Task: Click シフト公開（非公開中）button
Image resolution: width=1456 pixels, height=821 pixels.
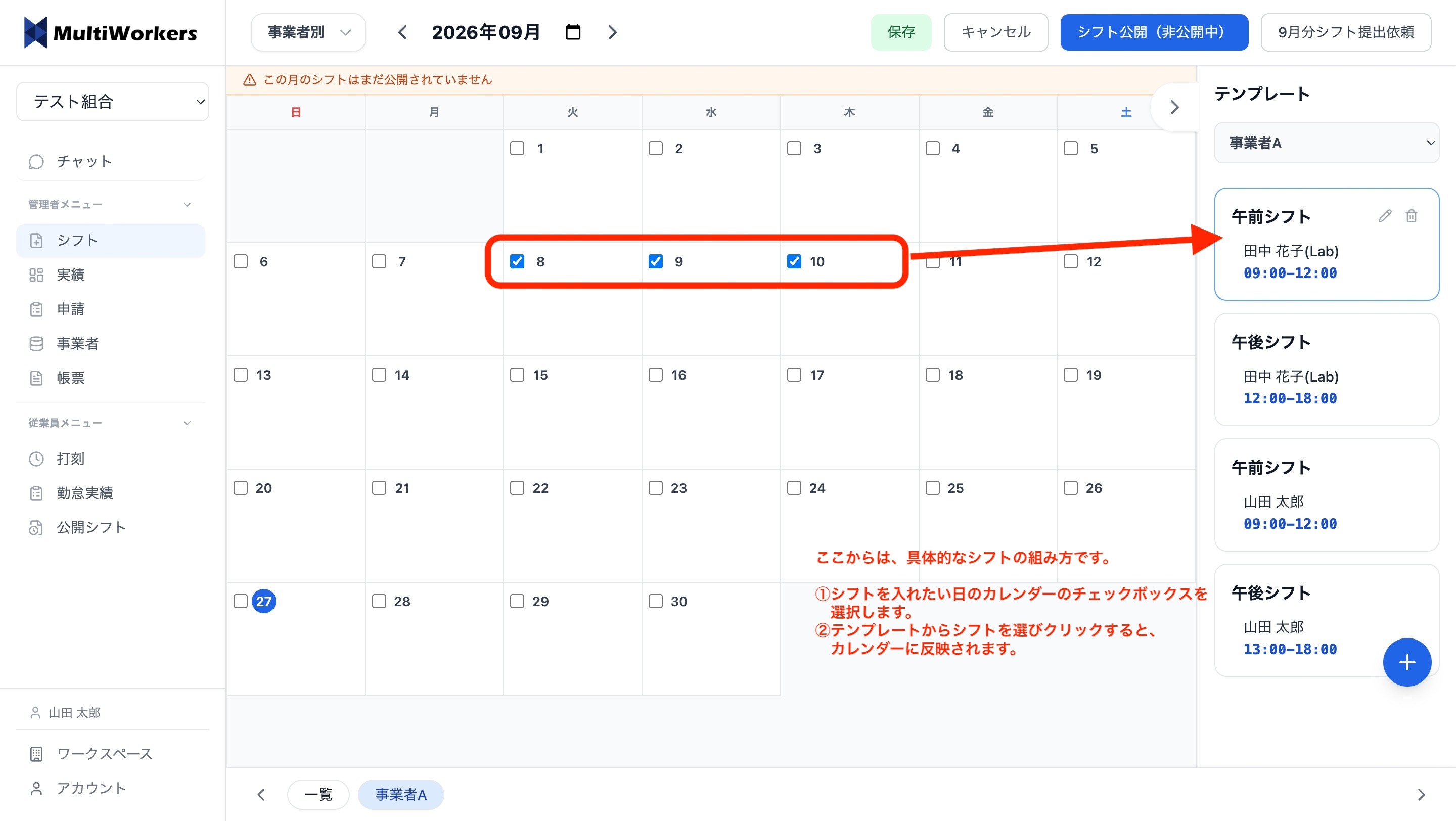Action: pos(1154,32)
